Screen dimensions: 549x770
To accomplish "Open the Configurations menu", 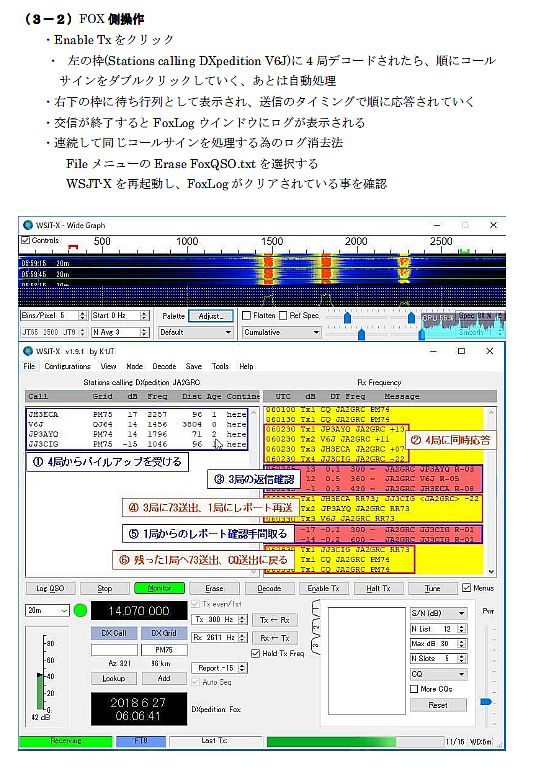I will (67, 366).
